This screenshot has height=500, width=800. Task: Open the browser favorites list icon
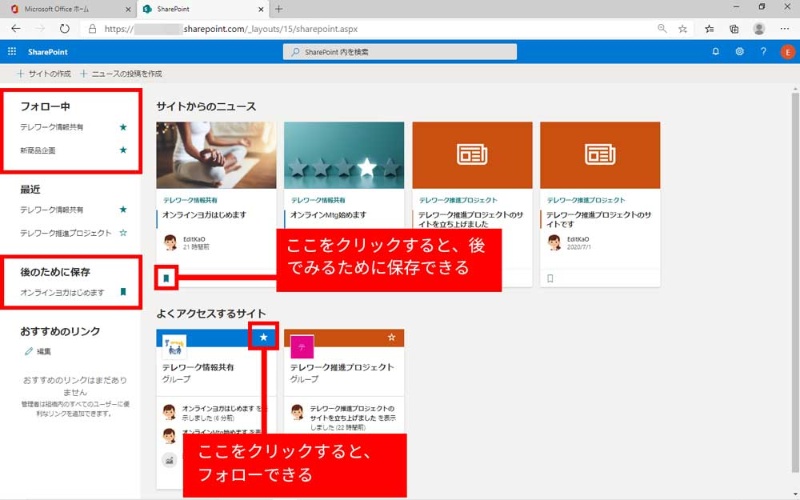point(709,29)
